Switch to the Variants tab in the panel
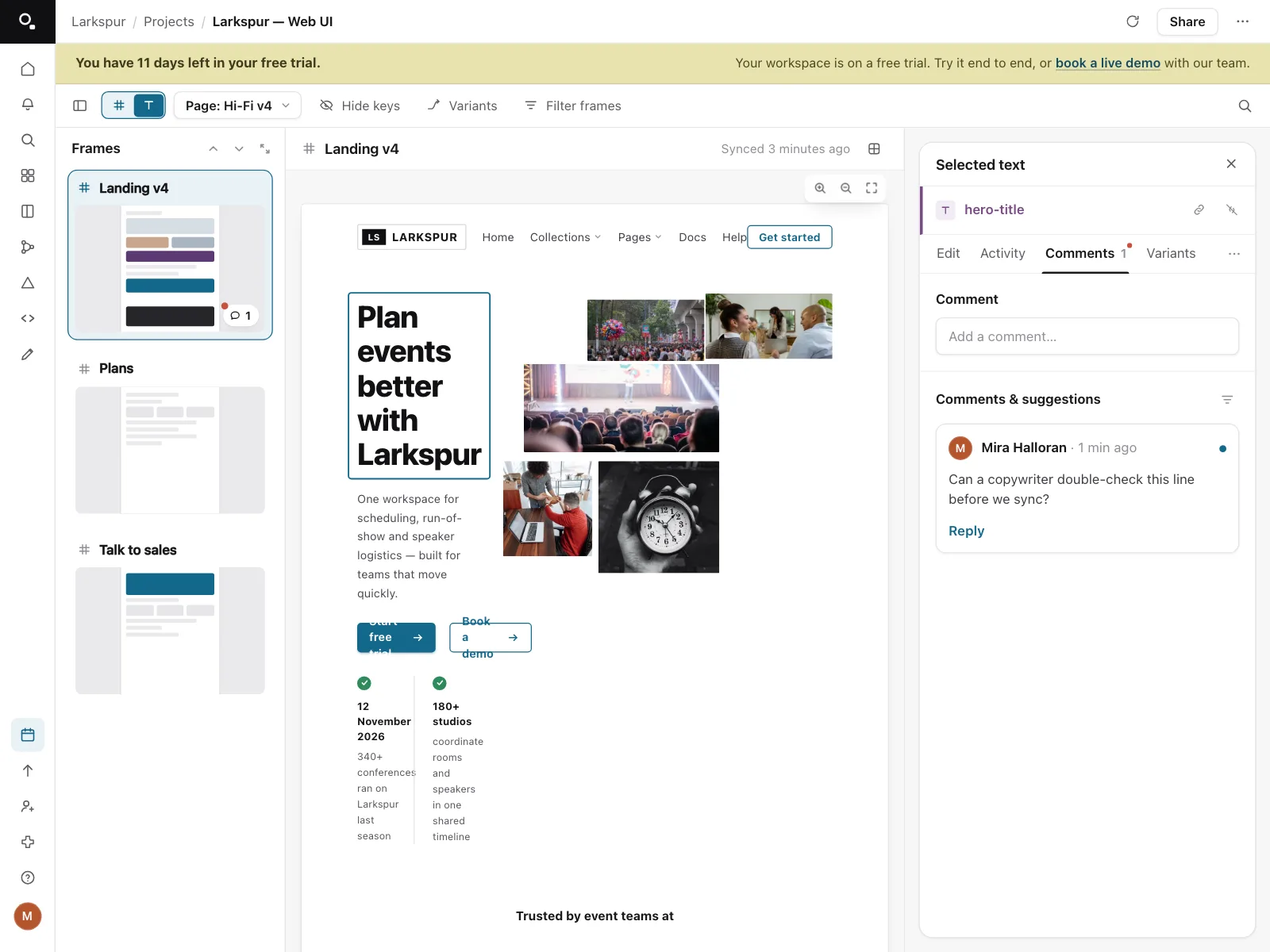 [1171, 253]
